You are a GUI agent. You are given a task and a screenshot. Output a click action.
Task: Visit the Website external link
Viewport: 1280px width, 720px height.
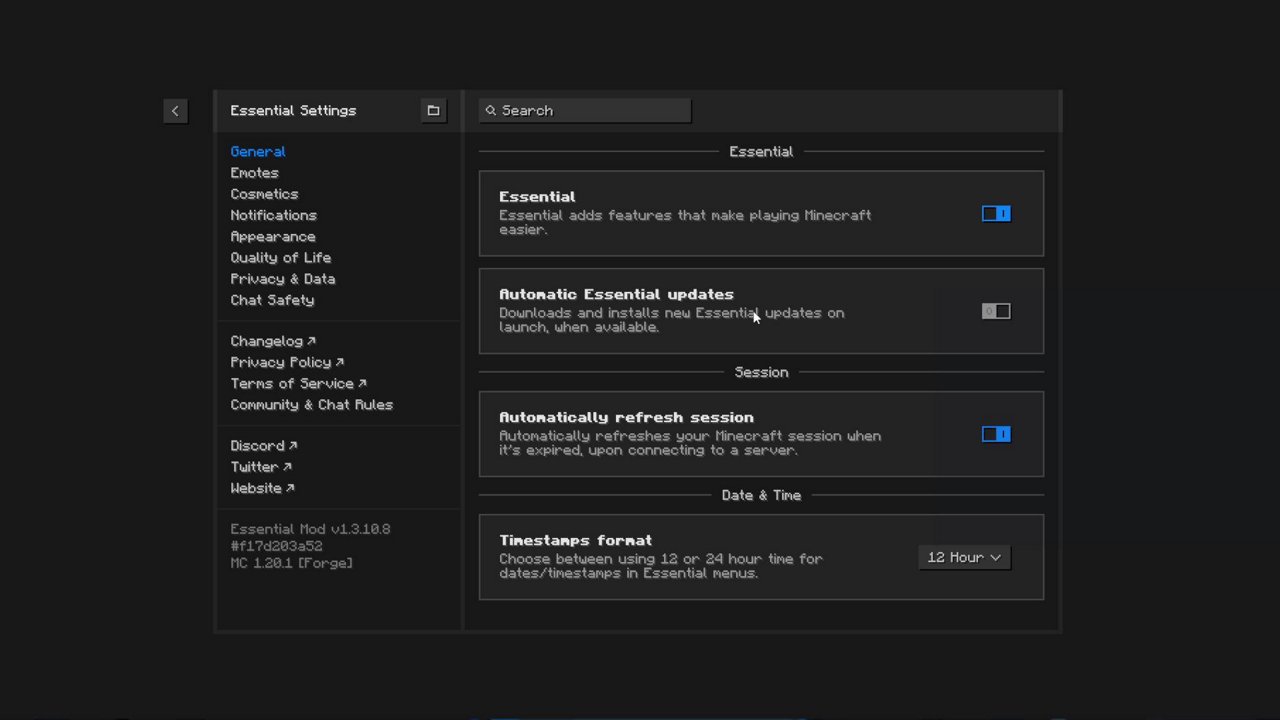(x=262, y=488)
